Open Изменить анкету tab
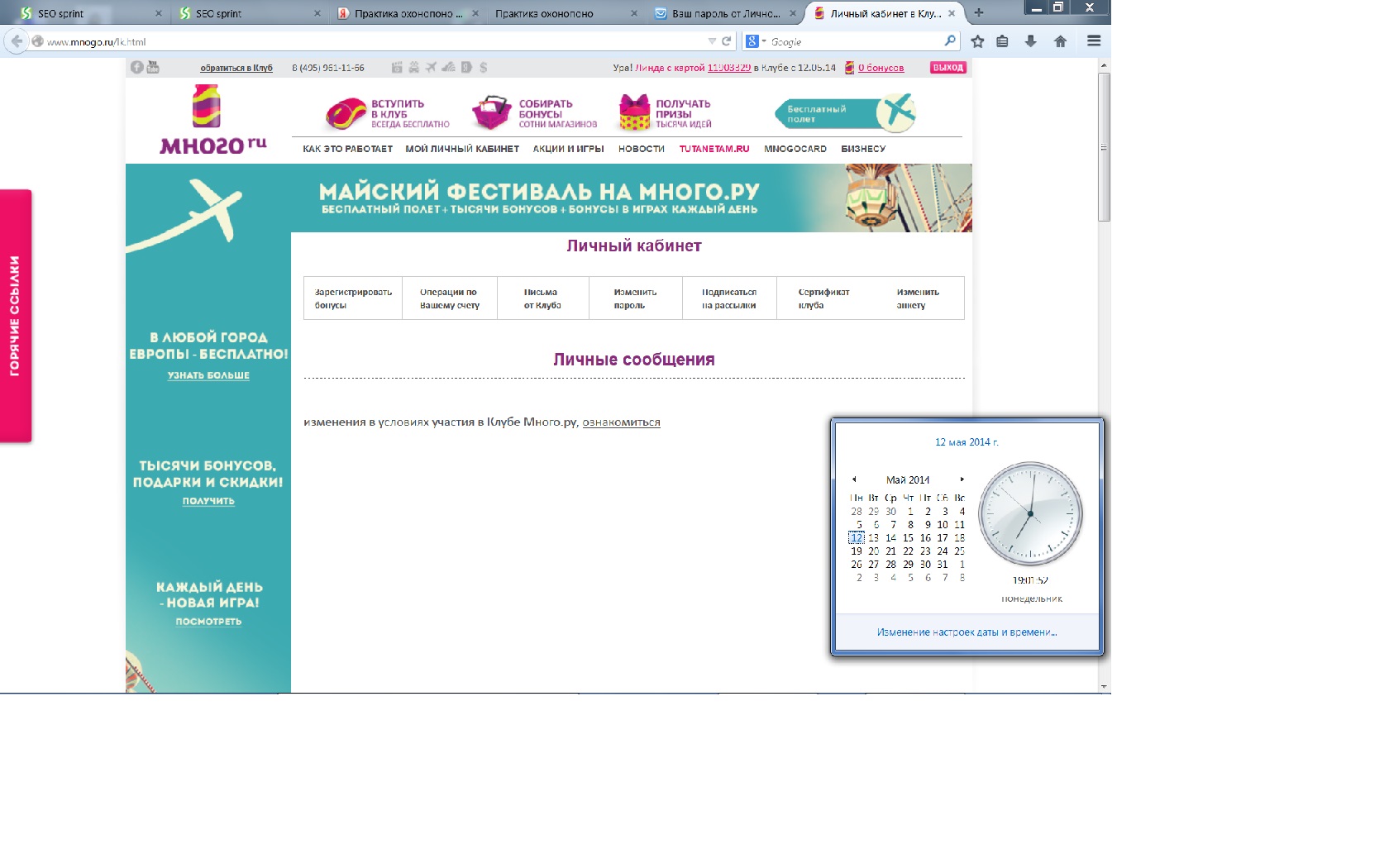Viewport: 1389px width, 868px height. pos(917,298)
